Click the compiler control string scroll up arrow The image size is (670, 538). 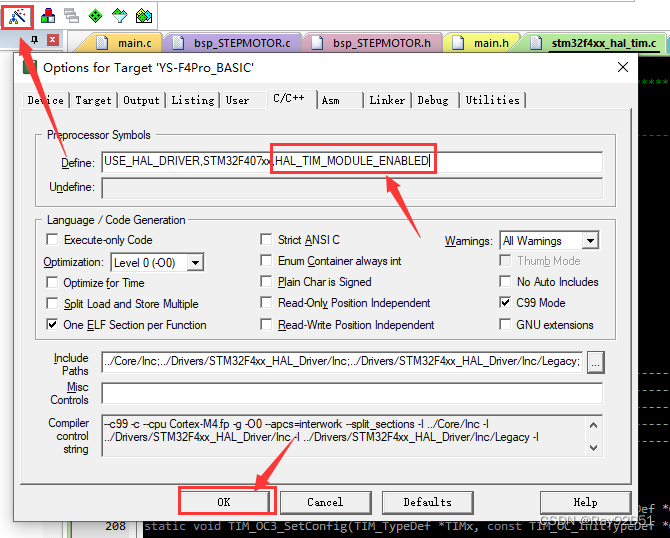coord(593,426)
